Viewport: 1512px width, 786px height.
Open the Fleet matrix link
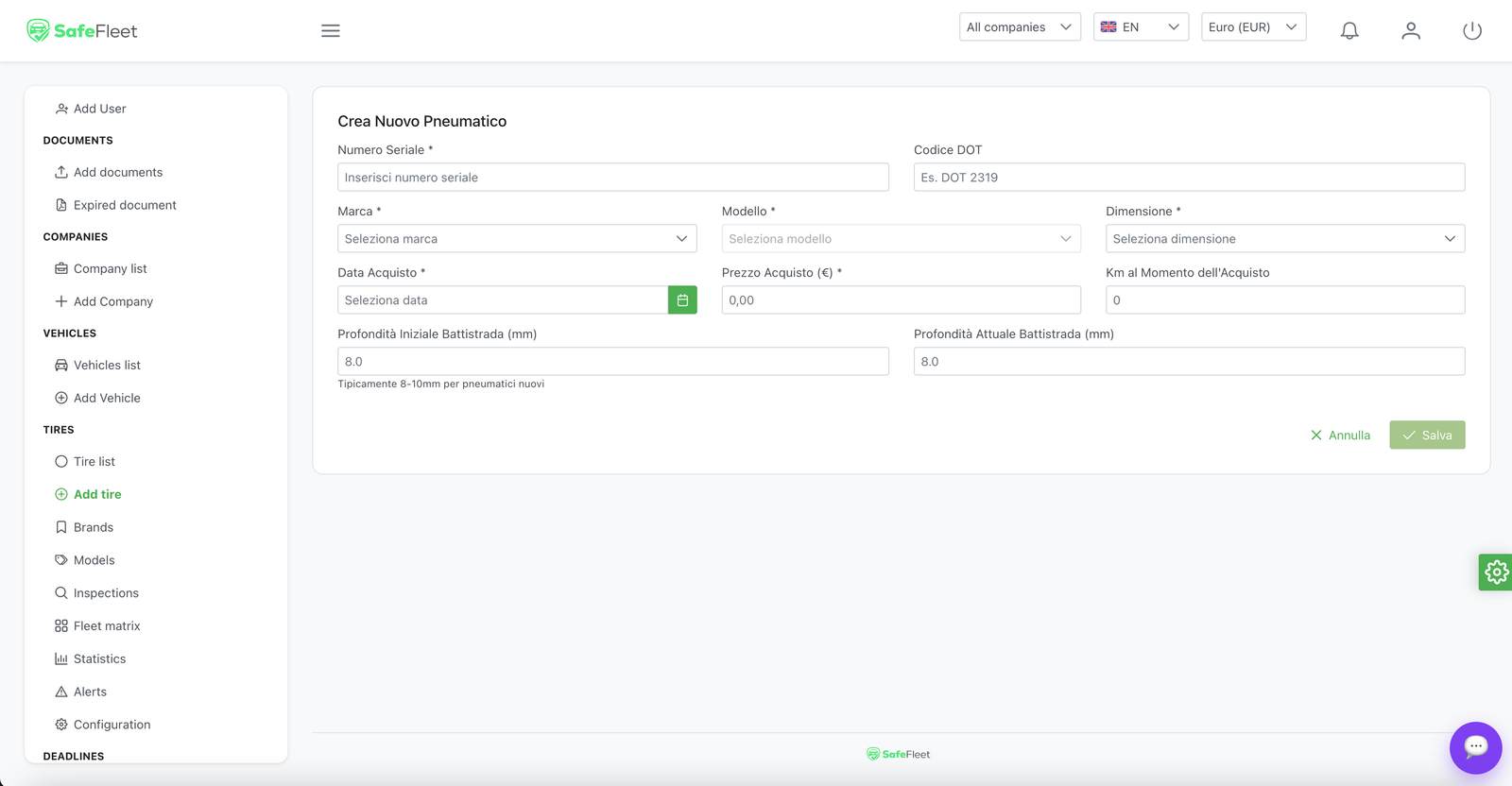(x=107, y=625)
